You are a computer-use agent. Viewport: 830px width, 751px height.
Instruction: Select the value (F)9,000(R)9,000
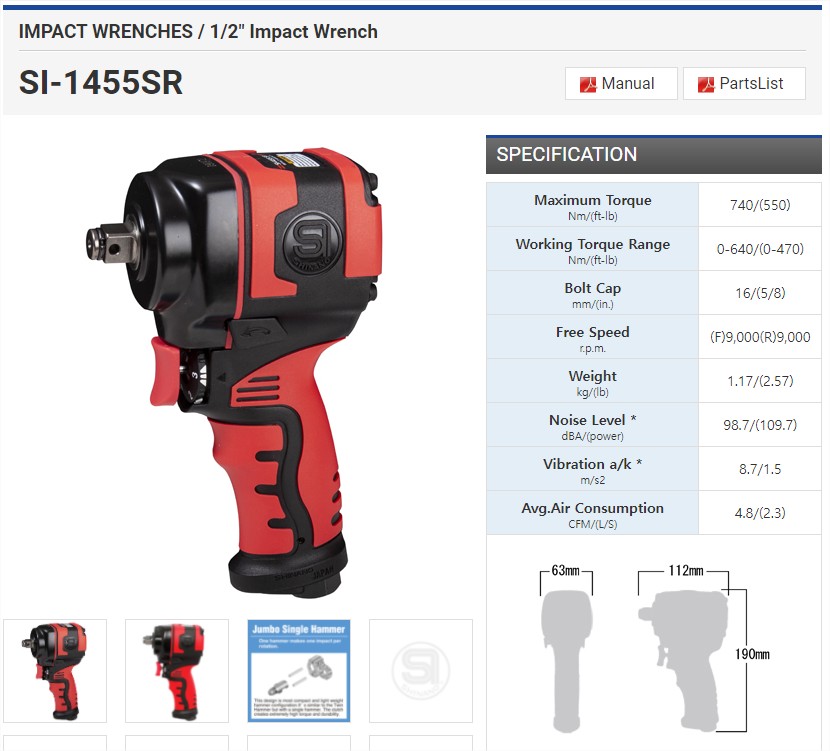[760, 337]
